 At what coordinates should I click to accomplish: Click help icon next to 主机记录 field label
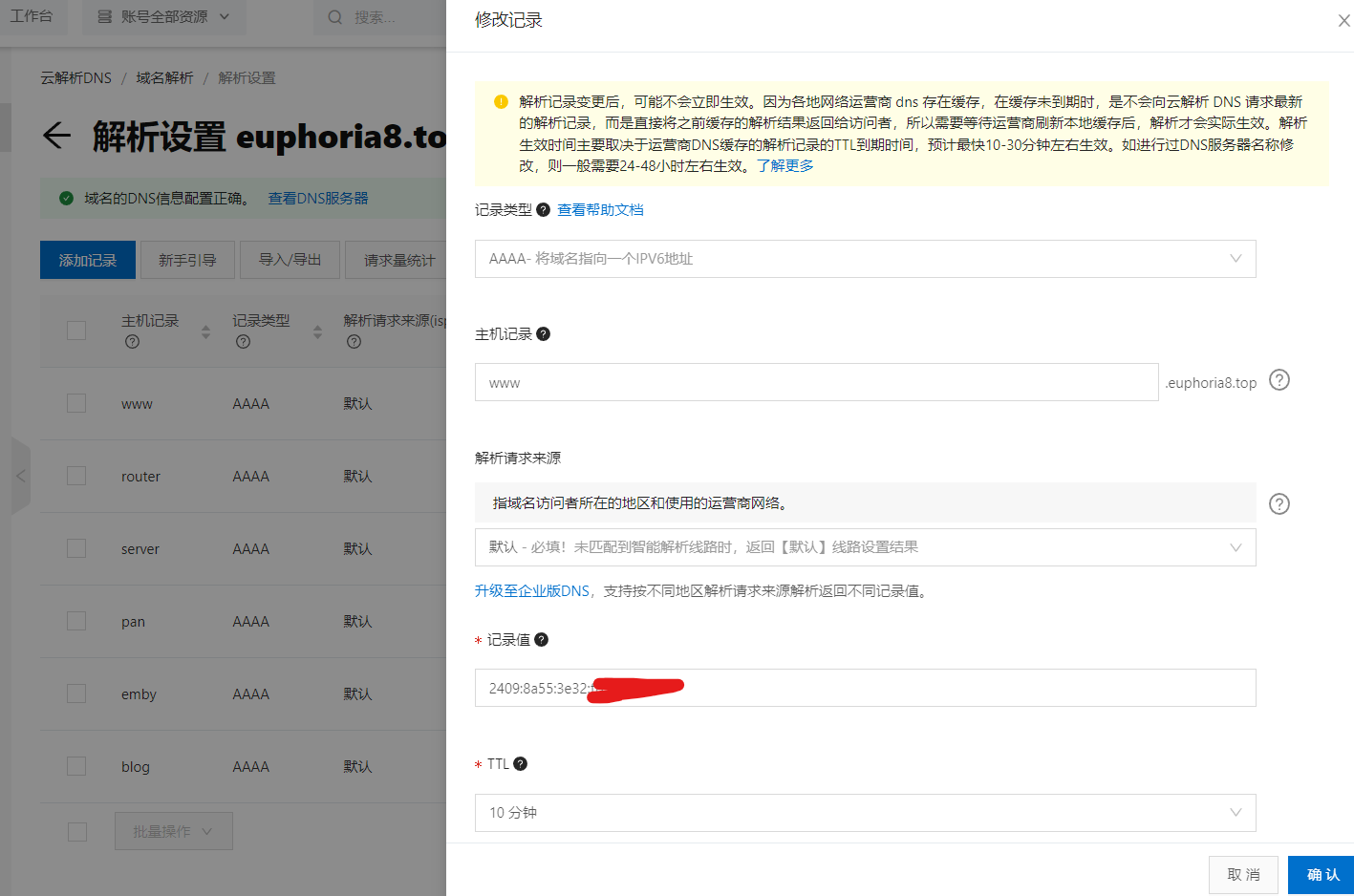click(x=543, y=333)
